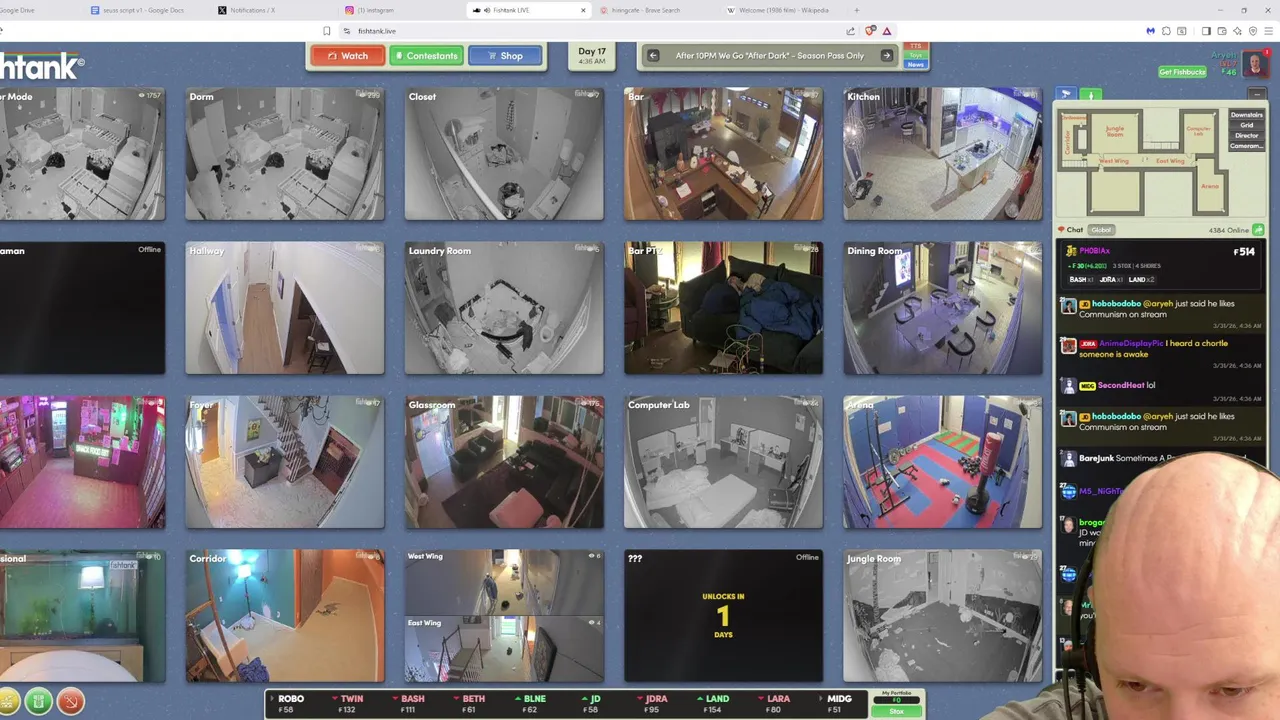Click the Get Fishbucks button

pyautogui.click(x=1182, y=72)
